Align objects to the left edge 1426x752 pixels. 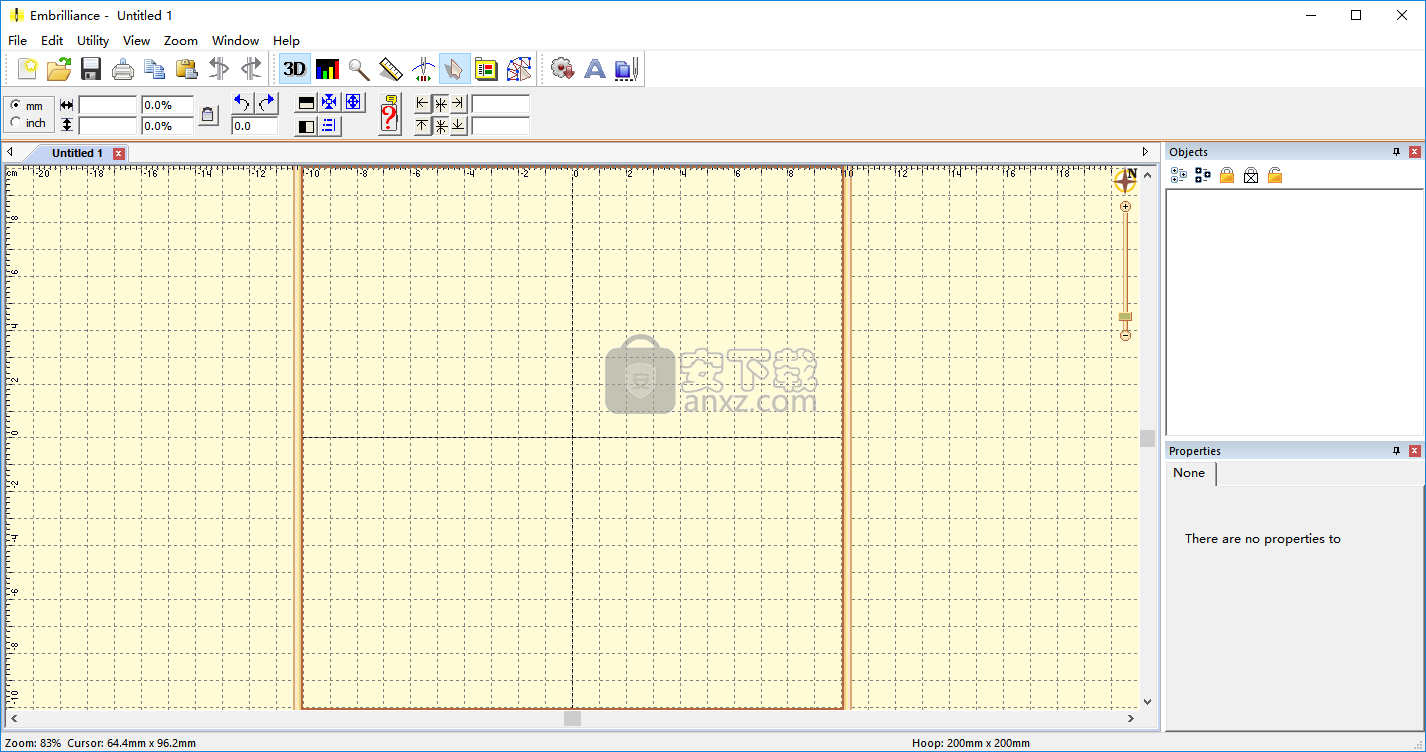click(x=422, y=103)
